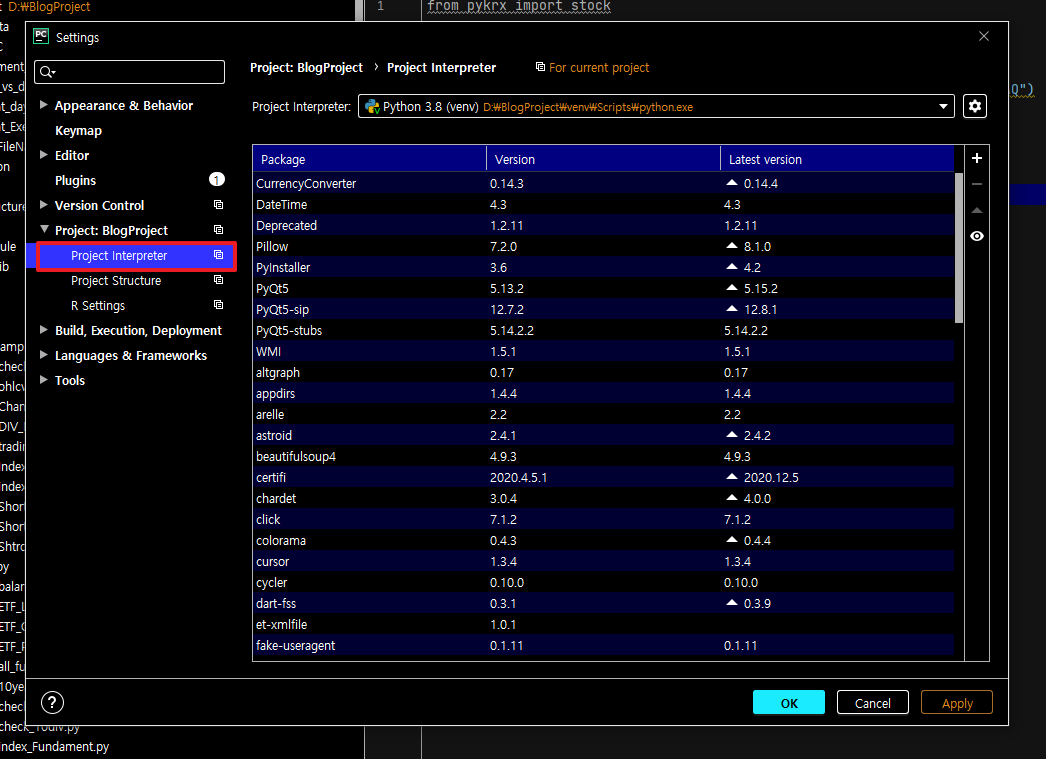Click the search magnifier icon

point(47,72)
